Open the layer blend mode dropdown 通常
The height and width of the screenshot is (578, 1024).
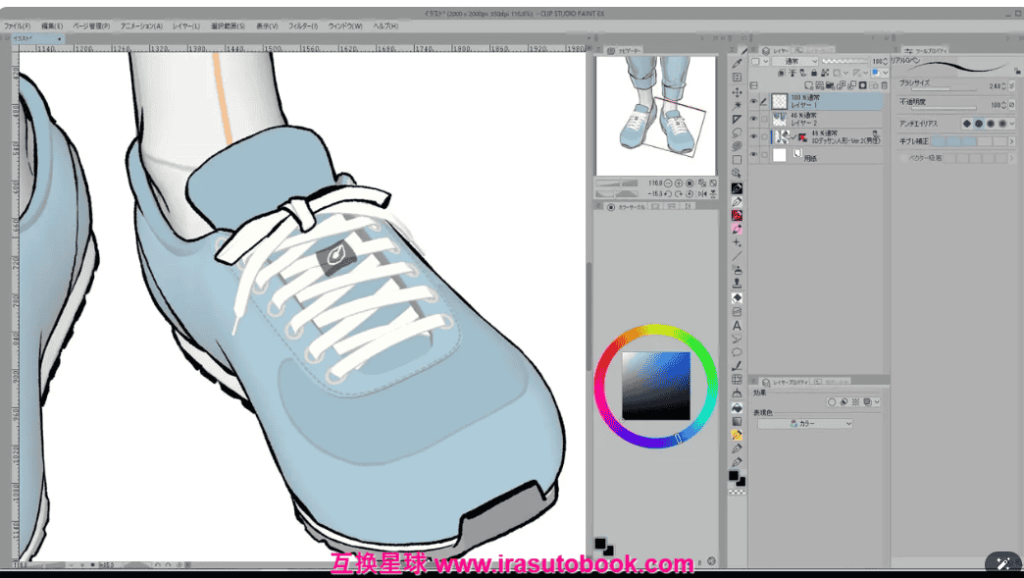pos(795,62)
